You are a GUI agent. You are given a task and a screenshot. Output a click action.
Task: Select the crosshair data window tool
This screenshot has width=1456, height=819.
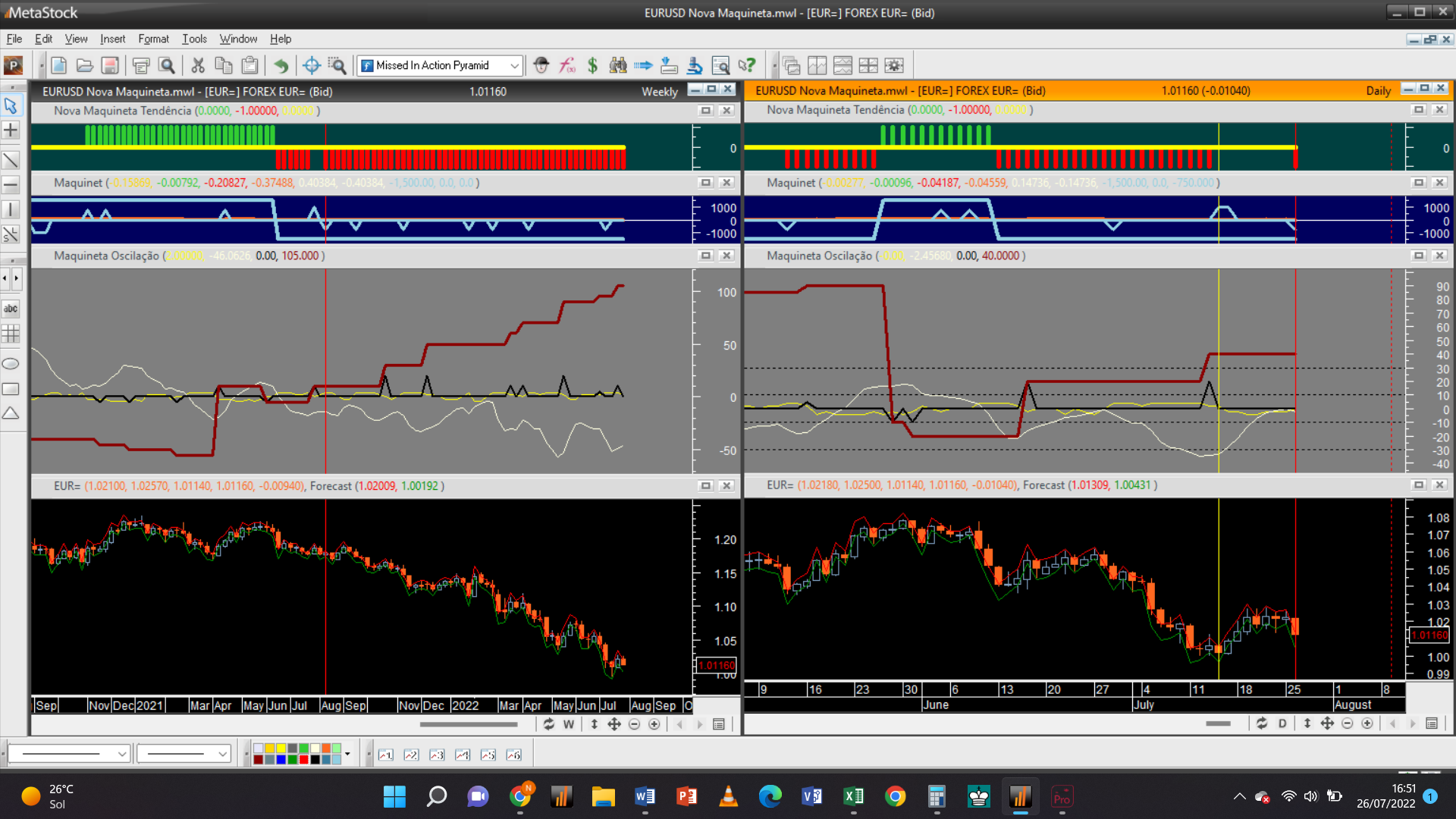coord(311,66)
